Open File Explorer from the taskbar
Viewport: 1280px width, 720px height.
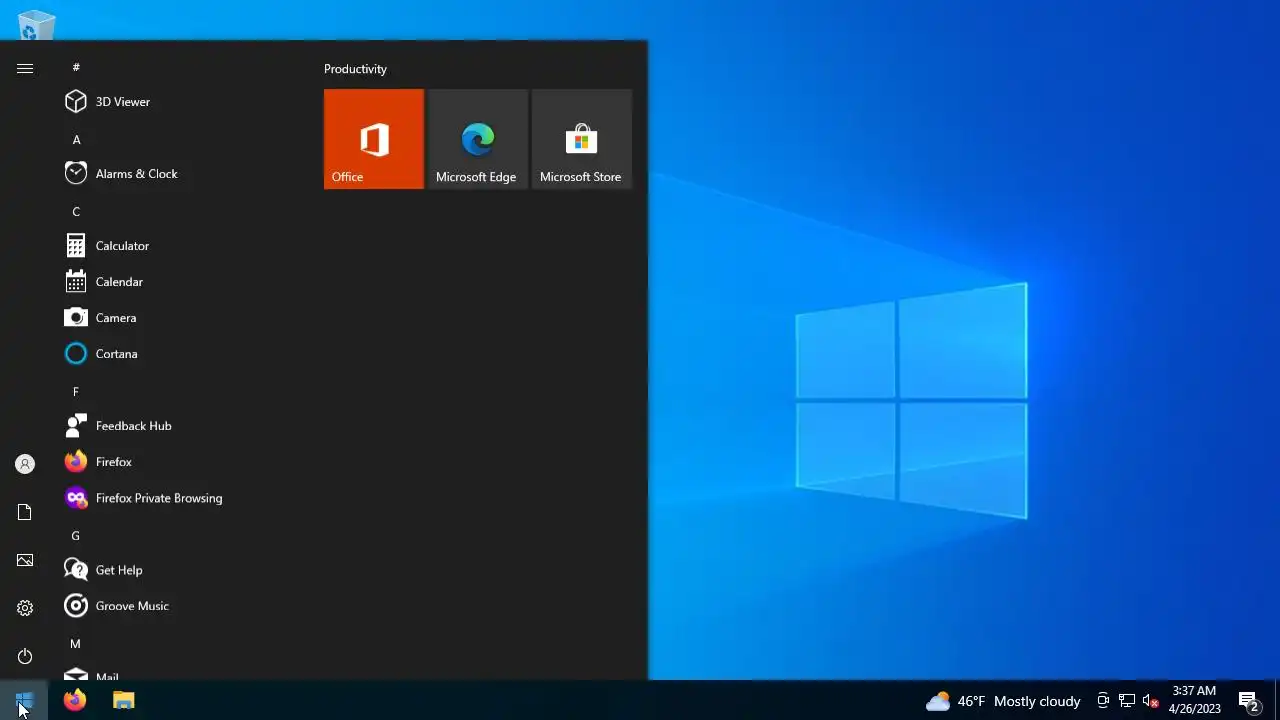pos(123,700)
